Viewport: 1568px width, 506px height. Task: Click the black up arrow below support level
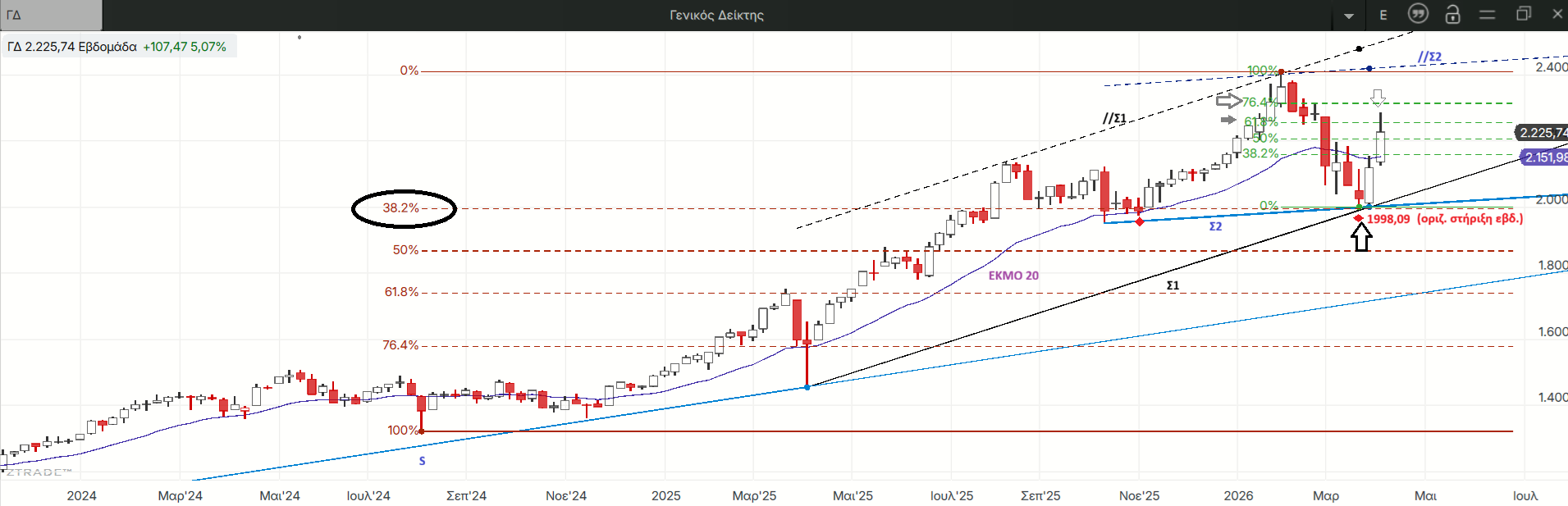(1361, 238)
